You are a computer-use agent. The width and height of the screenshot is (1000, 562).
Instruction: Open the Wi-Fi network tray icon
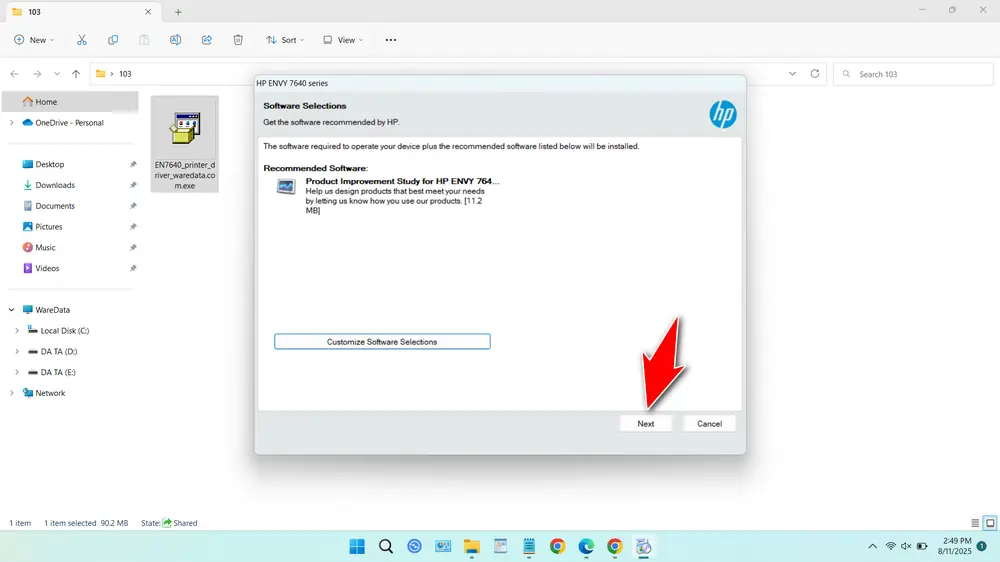click(891, 546)
